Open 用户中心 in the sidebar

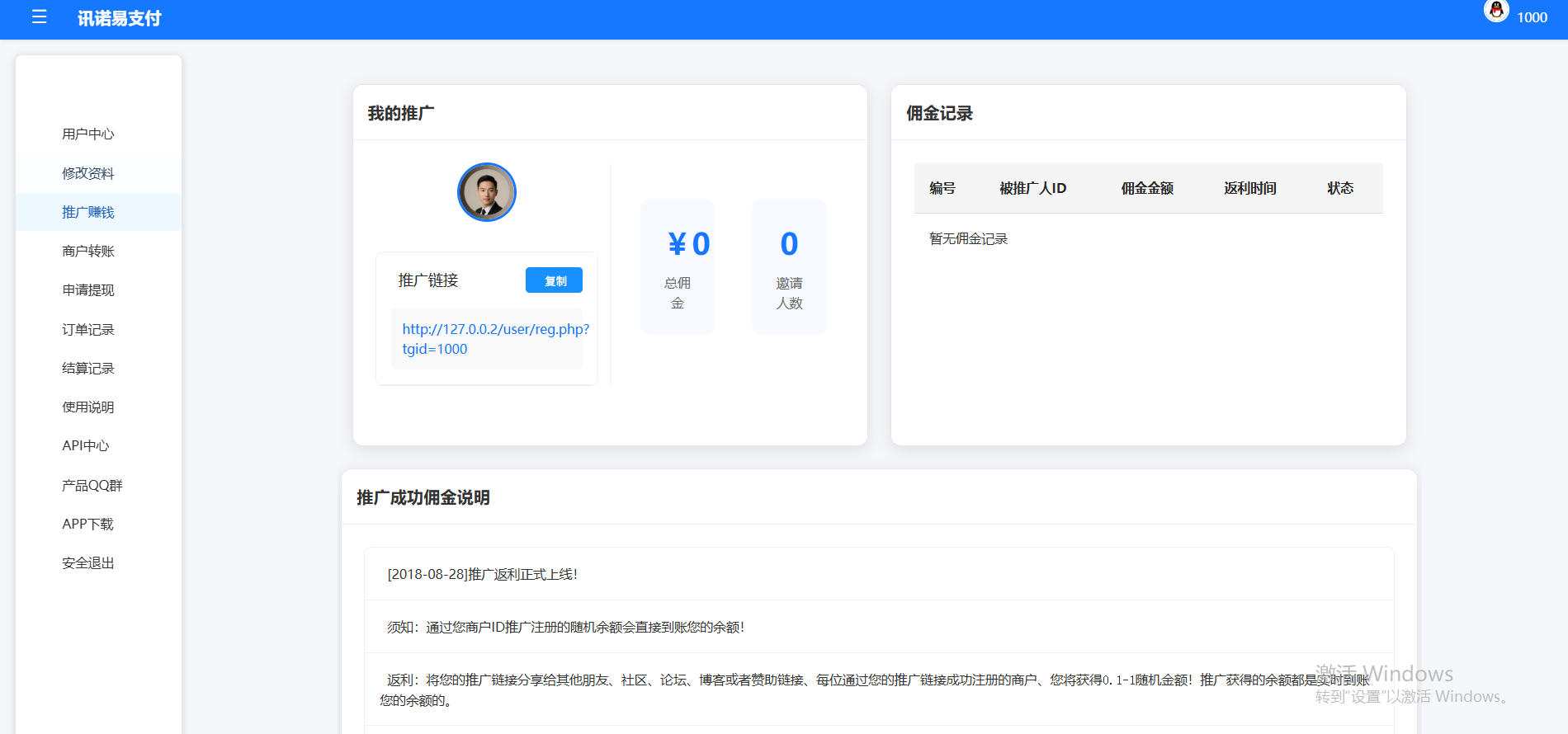[x=88, y=134]
